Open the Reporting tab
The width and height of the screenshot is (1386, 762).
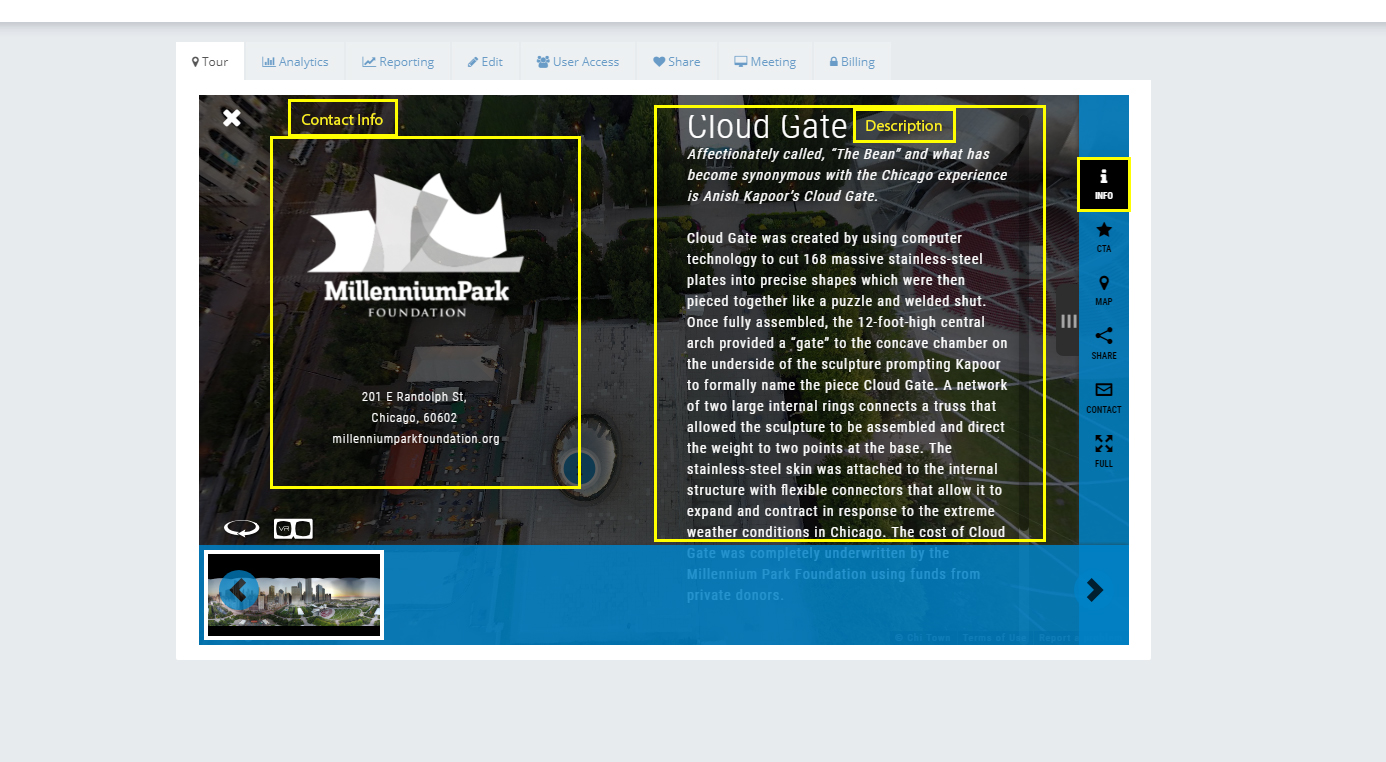398,61
